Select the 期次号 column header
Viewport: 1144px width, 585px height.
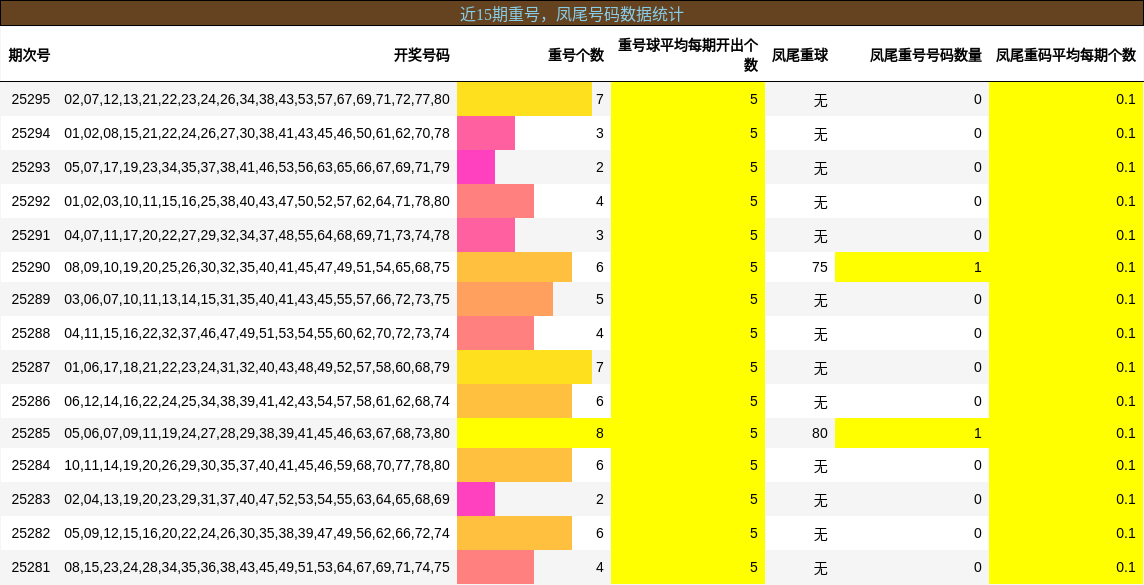click(x=30, y=56)
